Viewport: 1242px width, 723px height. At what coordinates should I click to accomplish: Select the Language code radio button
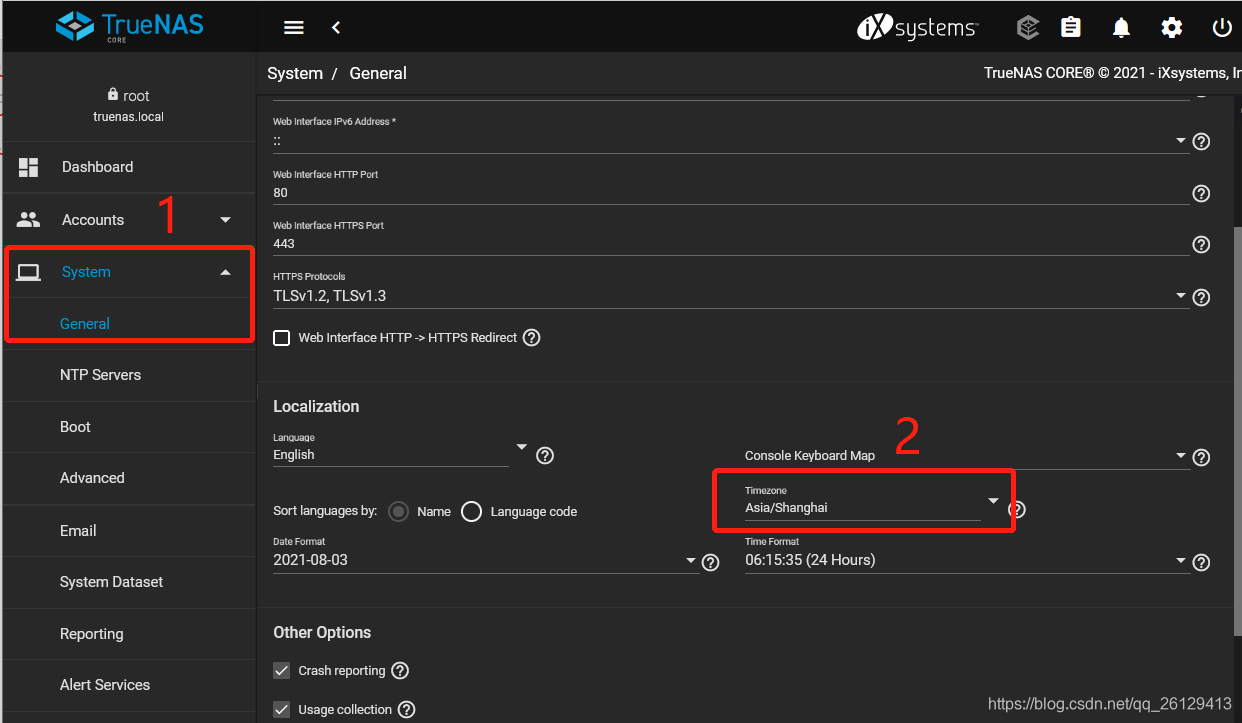point(472,511)
